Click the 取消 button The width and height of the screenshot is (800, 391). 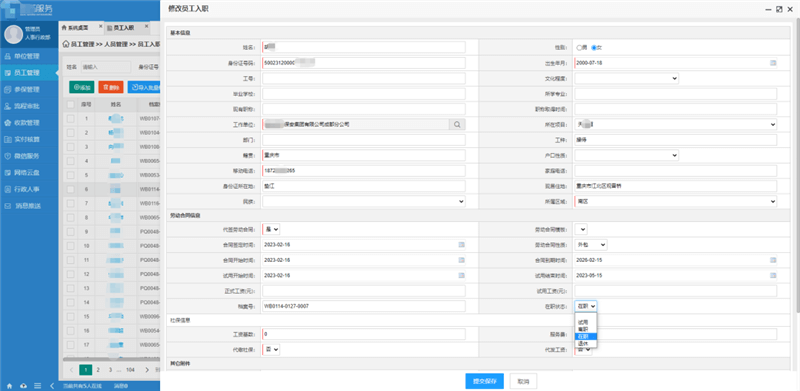pos(523,381)
